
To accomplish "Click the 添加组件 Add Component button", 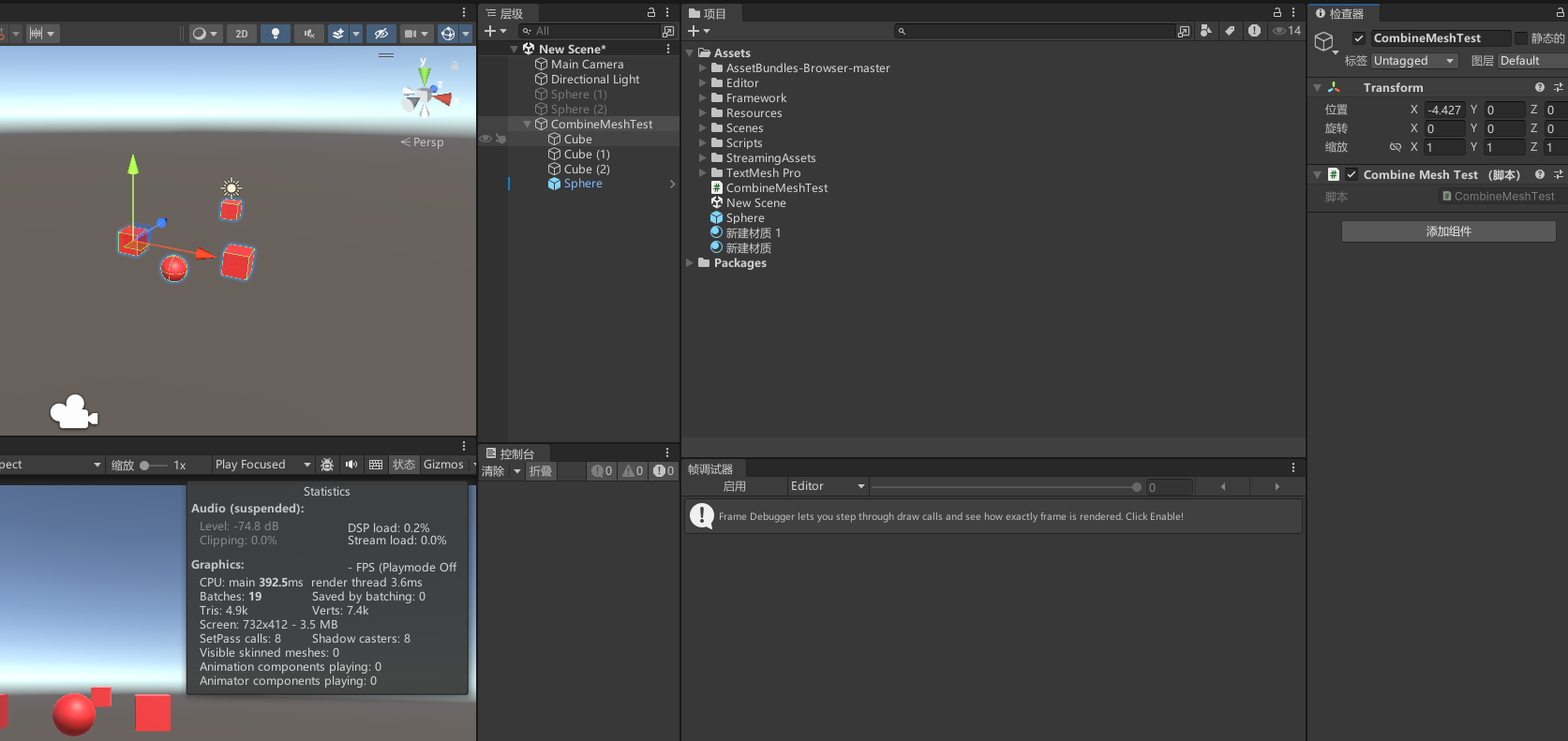I will pyautogui.click(x=1448, y=231).
